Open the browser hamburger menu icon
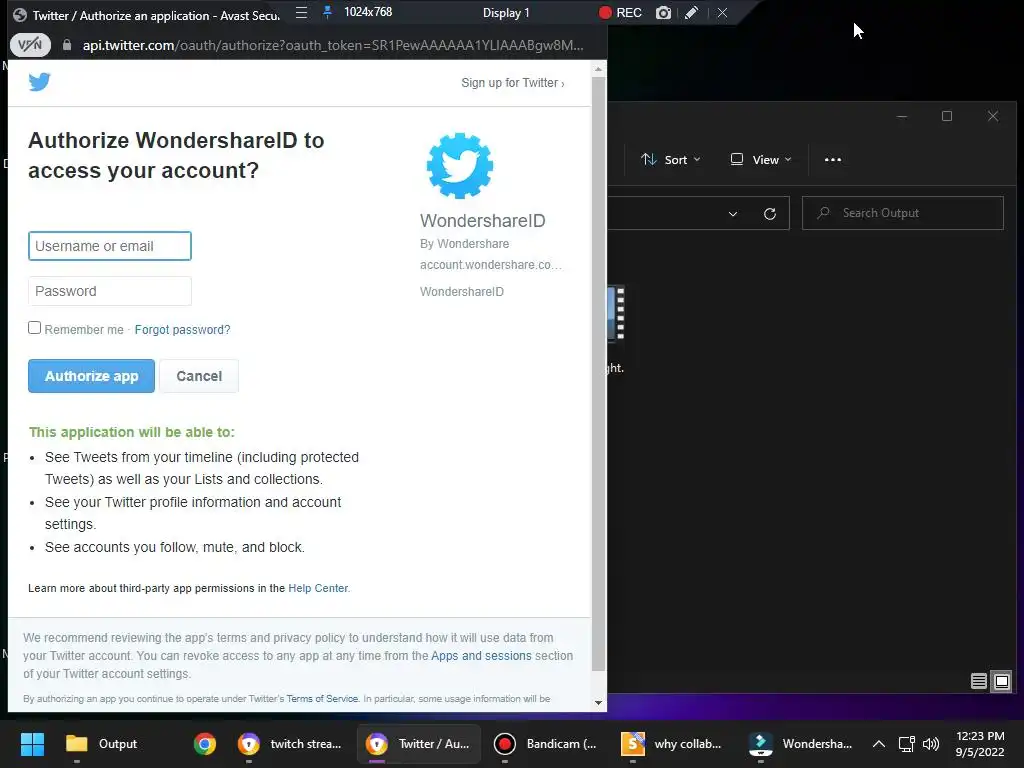The height and width of the screenshot is (768, 1024). pyautogui.click(x=301, y=12)
